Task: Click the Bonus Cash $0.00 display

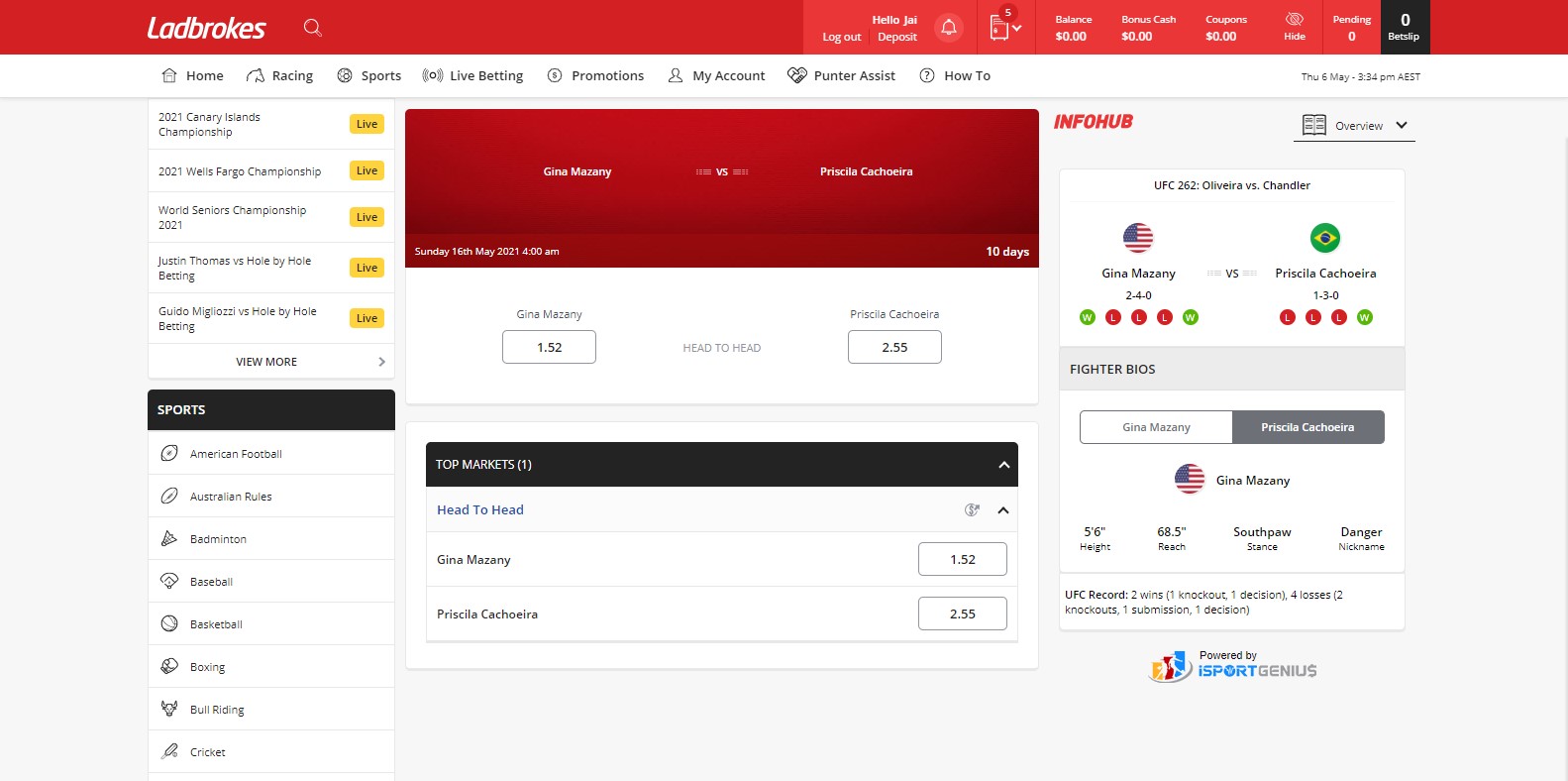Action: pos(1148,28)
